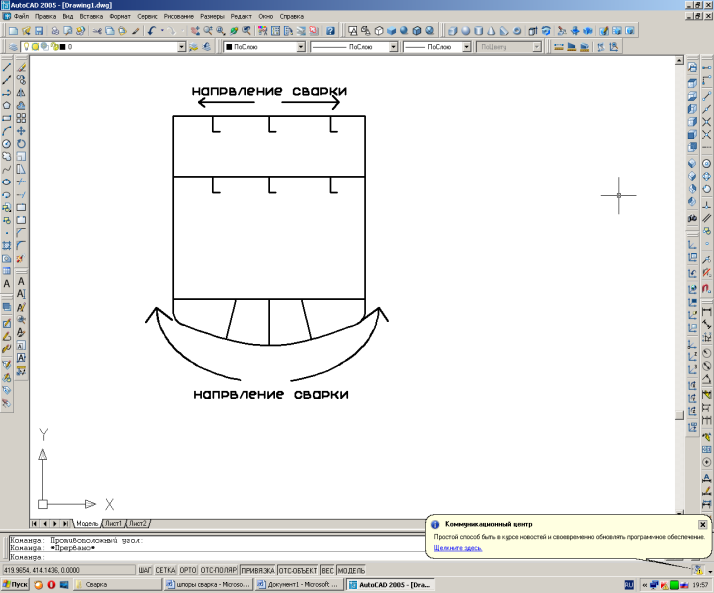Click the Undo arrow in toolbar

[151, 31]
